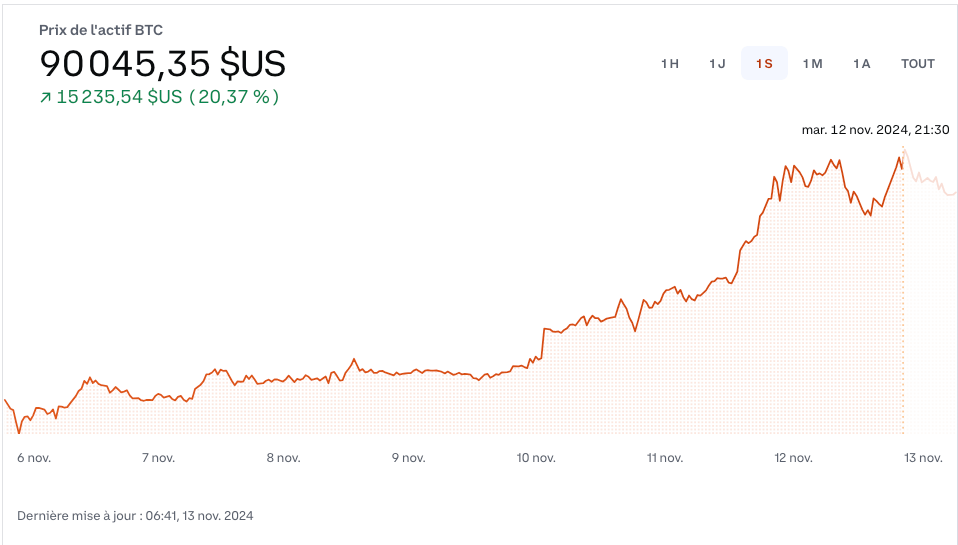
Task: Click the '10 nov.' axis label
Action: 536,458
